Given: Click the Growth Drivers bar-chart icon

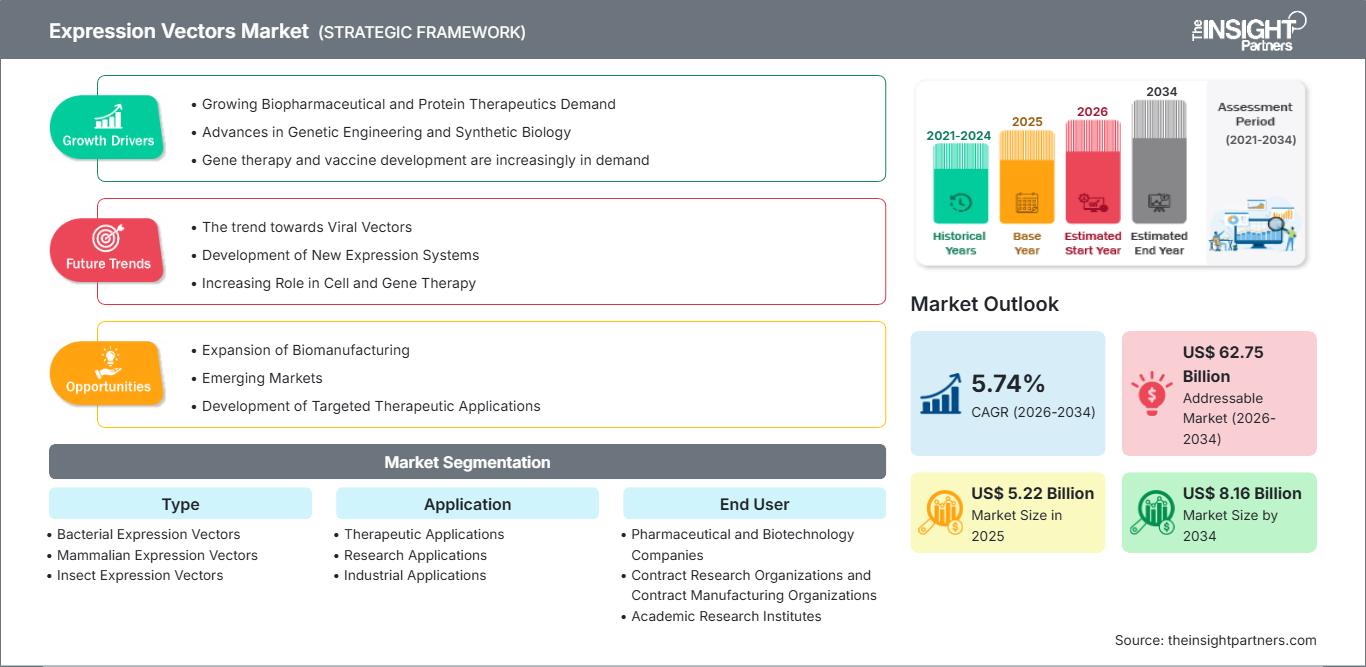Looking at the screenshot, I should pyautogui.click(x=108, y=116).
